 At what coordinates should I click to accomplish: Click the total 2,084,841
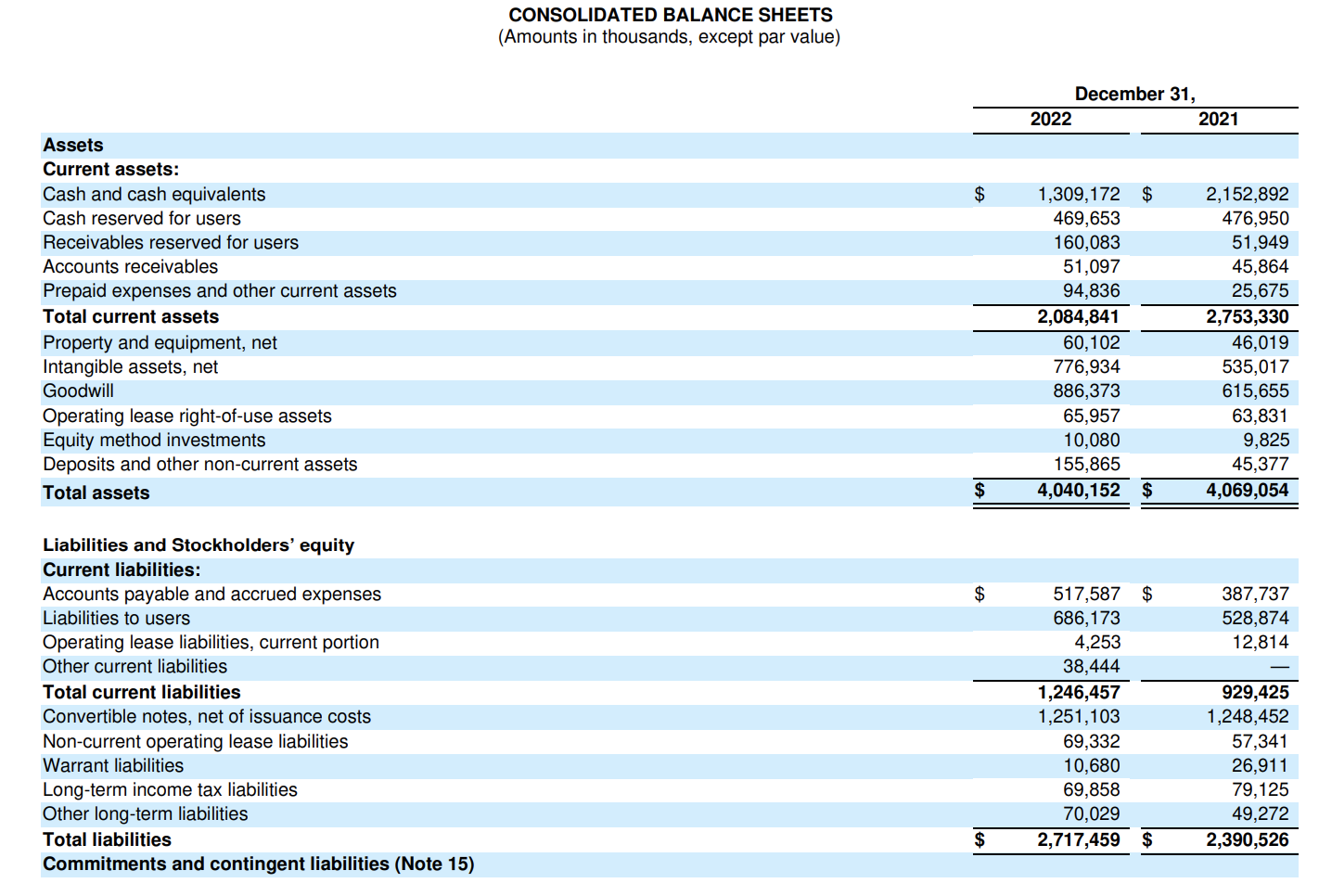click(x=1079, y=316)
